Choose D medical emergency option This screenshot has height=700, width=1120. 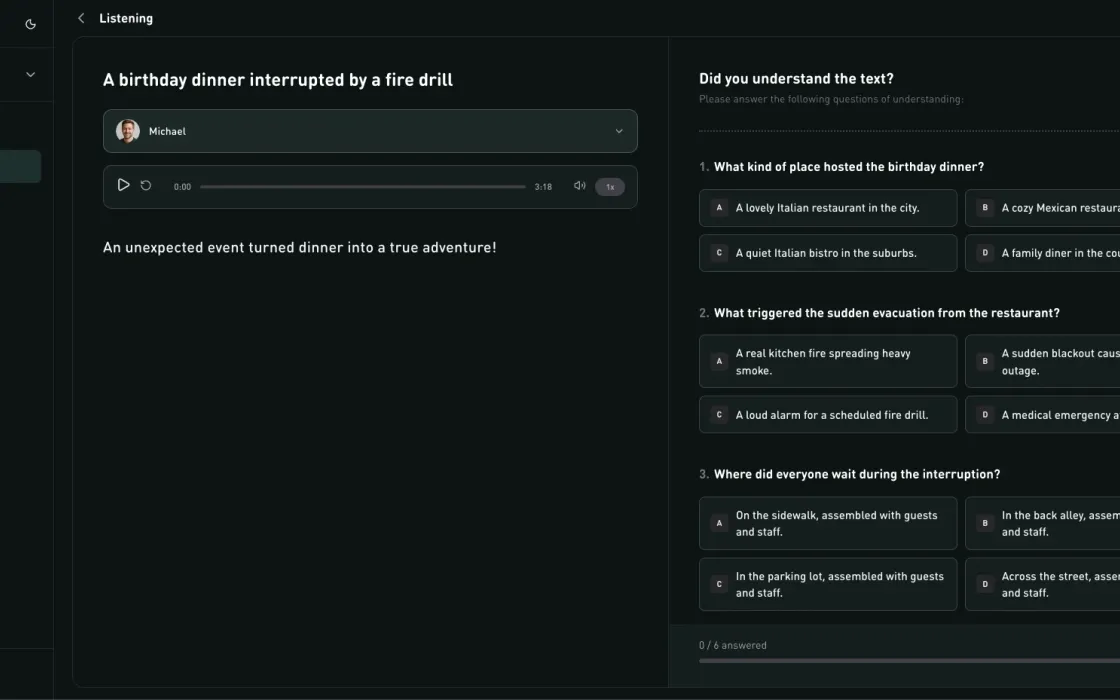1043,414
